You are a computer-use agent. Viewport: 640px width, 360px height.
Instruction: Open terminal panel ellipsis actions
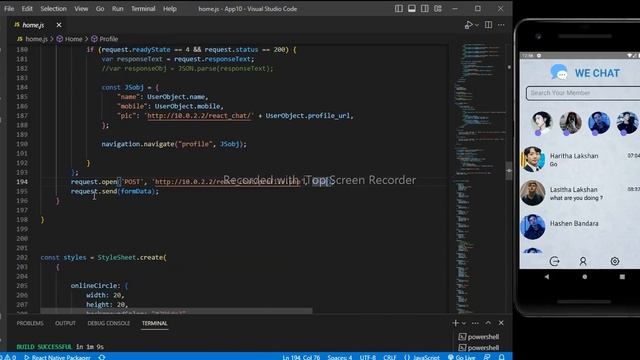click(x=475, y=323)
